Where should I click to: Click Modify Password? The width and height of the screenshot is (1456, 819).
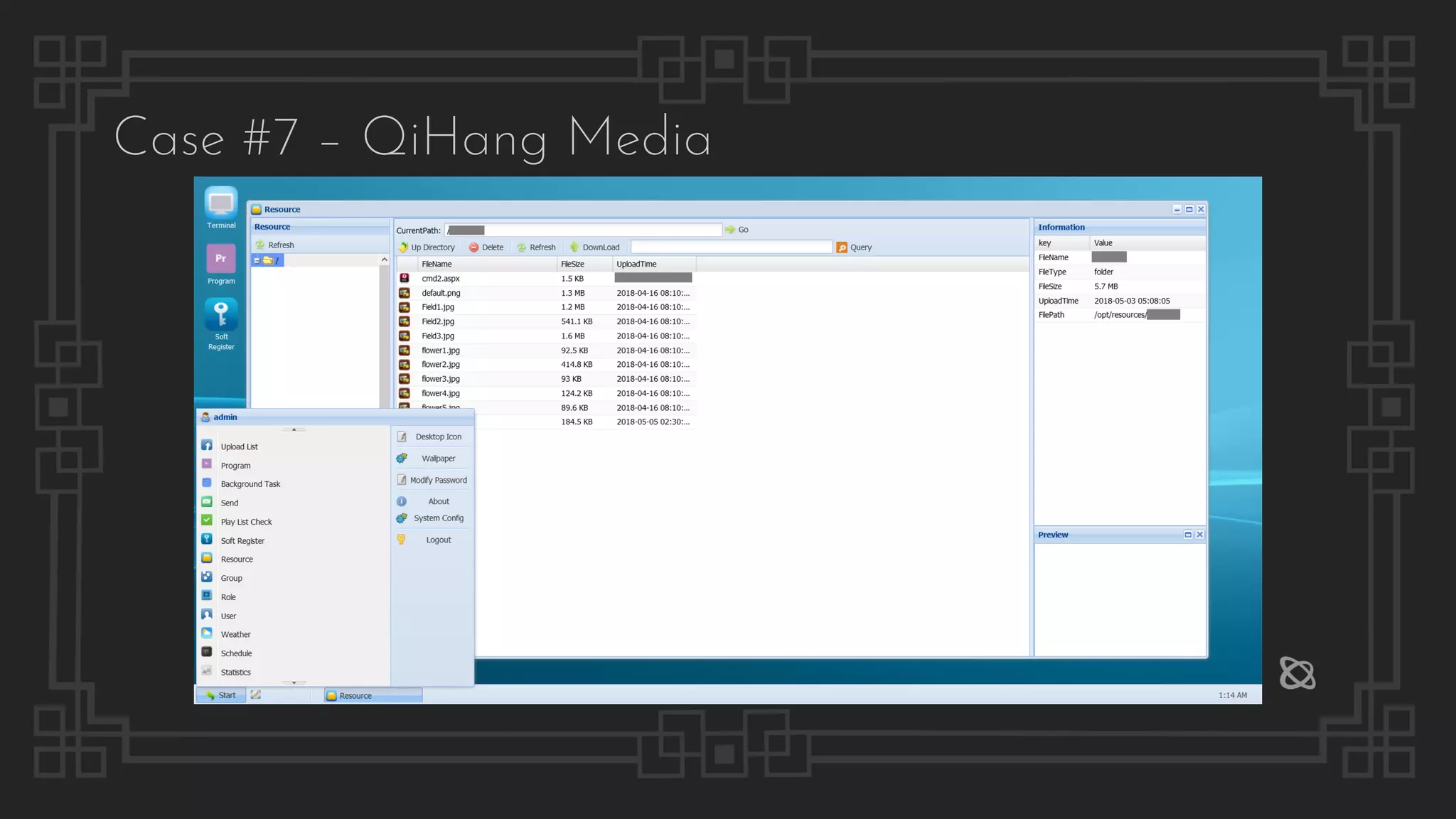pos(432,481)
